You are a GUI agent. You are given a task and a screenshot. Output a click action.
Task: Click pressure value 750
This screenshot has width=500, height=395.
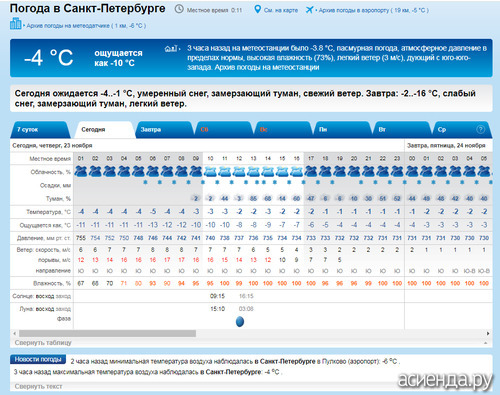point(124,238)
